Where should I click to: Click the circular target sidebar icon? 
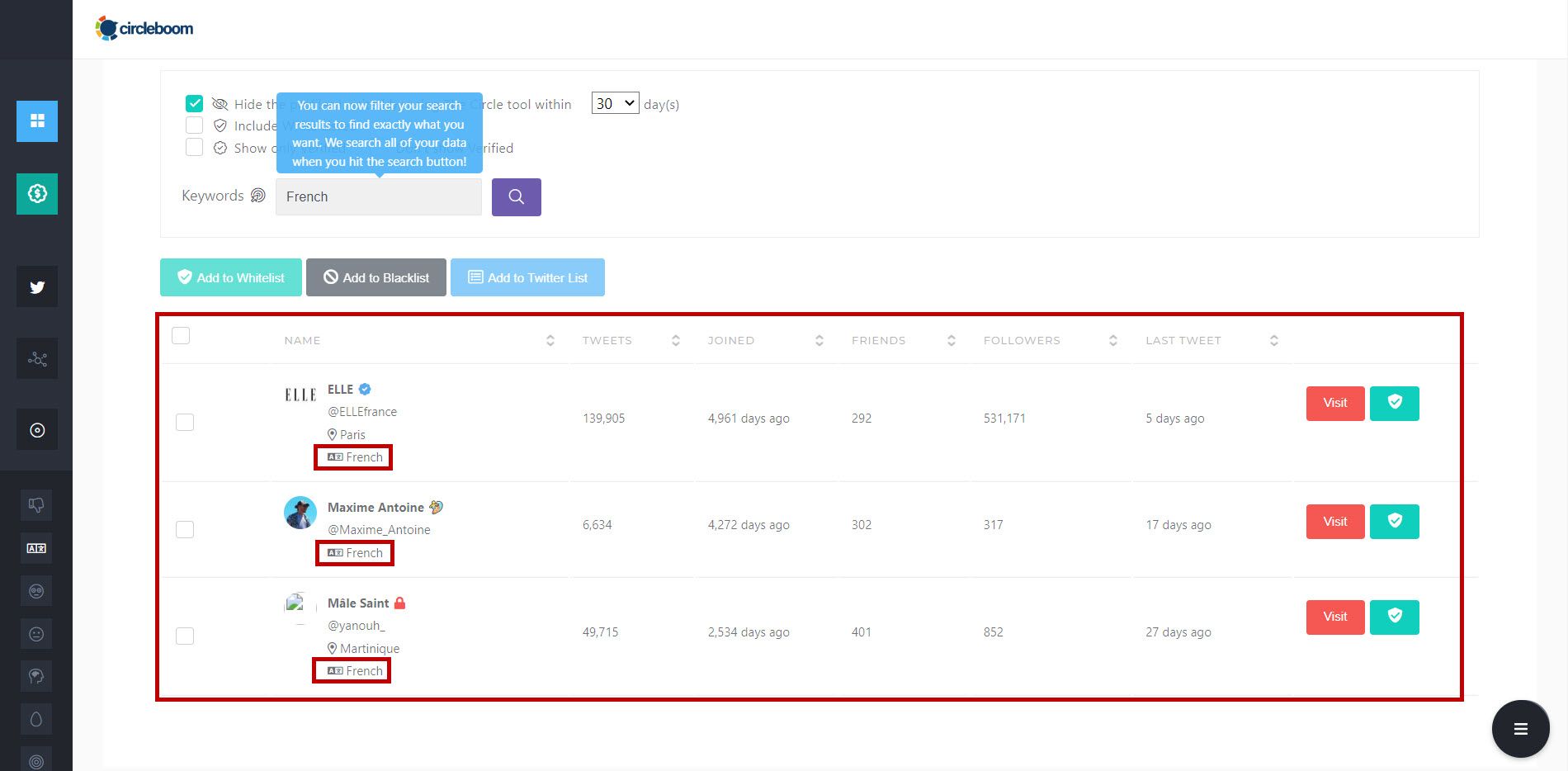[37, 430]
